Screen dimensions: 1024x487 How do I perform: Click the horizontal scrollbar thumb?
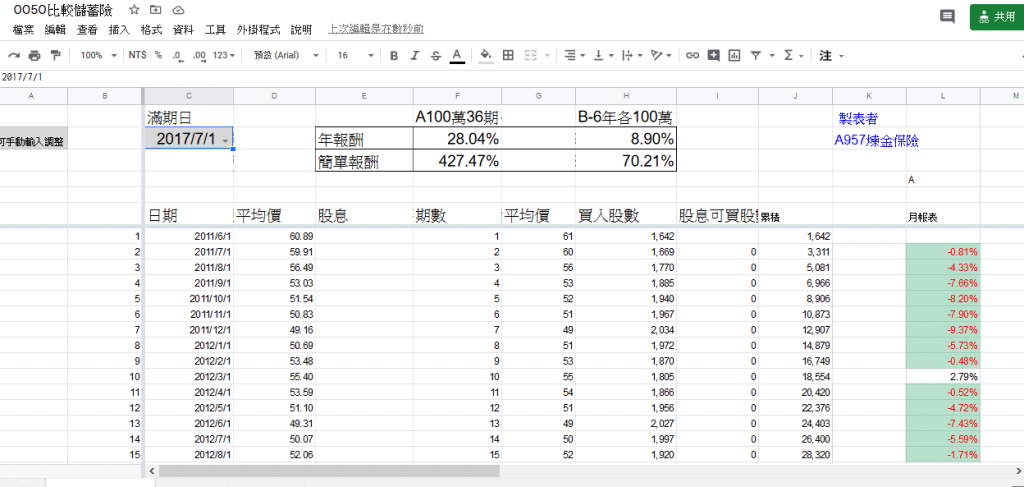[x=329, y=470]
